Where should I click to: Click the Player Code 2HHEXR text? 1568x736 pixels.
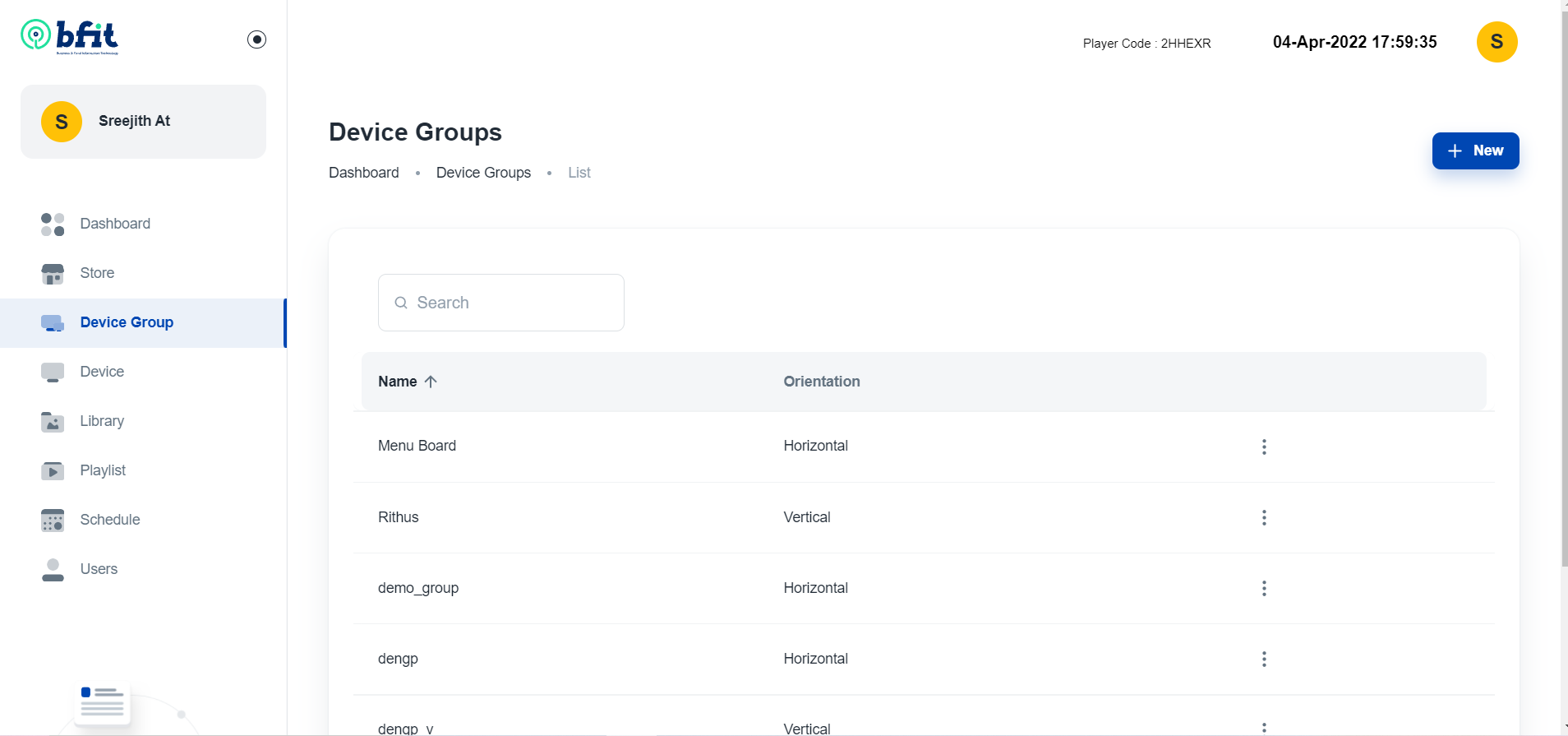pyautogui.click(x=1146, y=44)
